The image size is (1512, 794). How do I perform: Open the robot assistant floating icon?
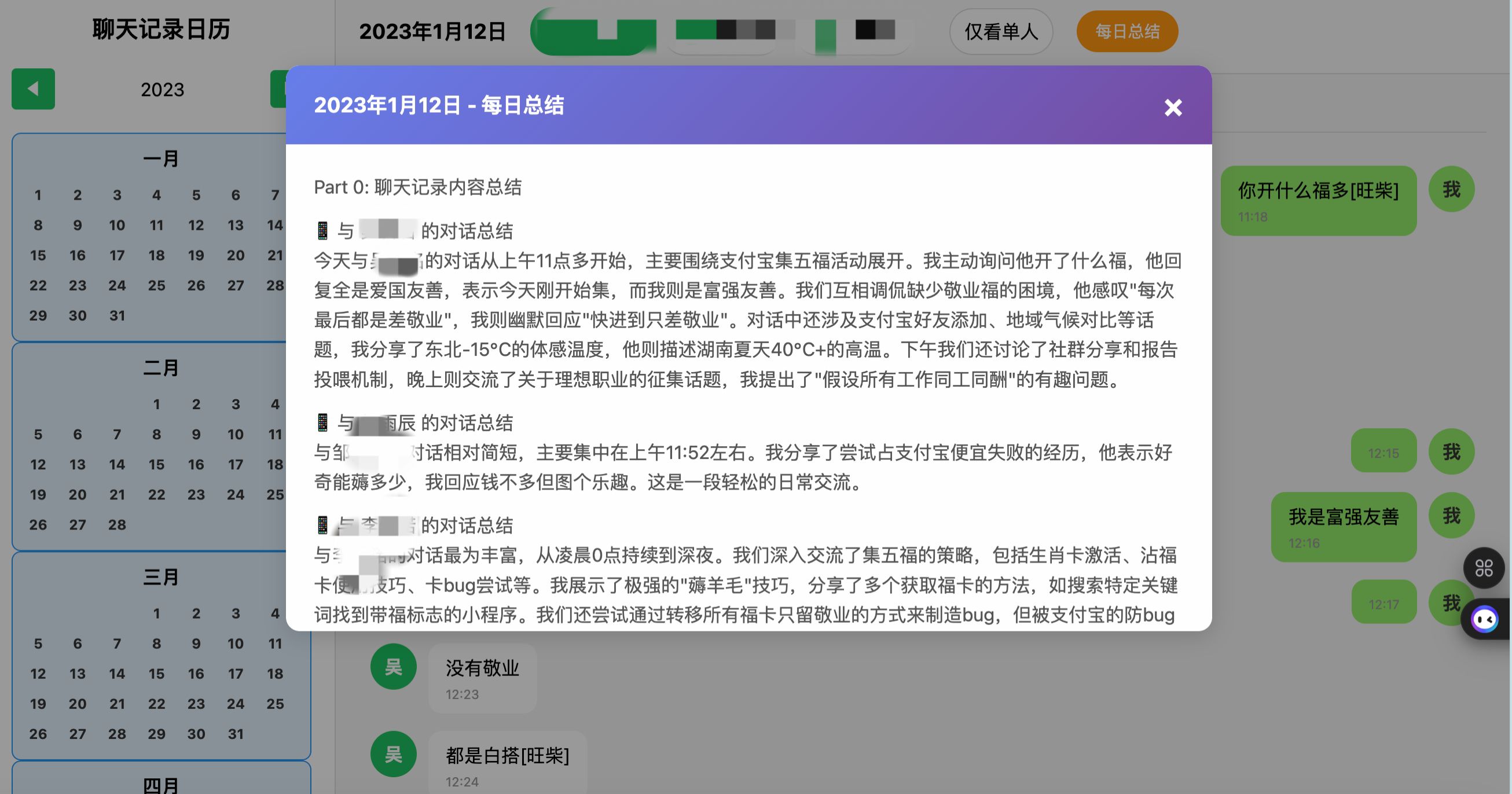1485,619
